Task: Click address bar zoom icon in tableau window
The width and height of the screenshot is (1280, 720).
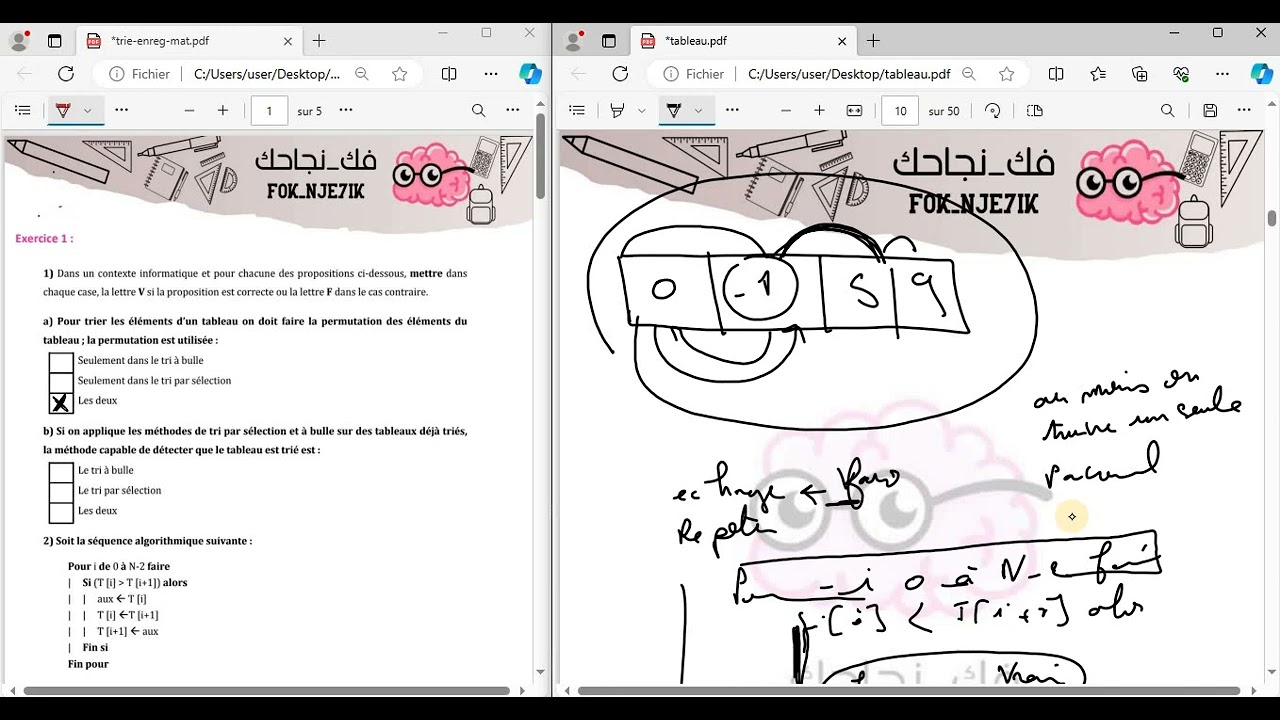Action: 969,74
